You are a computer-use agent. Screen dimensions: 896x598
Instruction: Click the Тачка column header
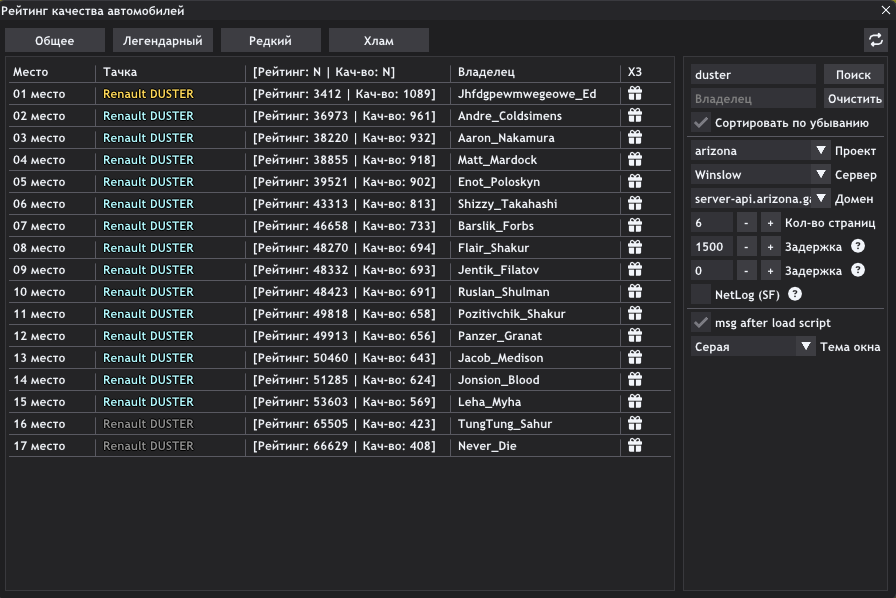click(x=120, y=72)
